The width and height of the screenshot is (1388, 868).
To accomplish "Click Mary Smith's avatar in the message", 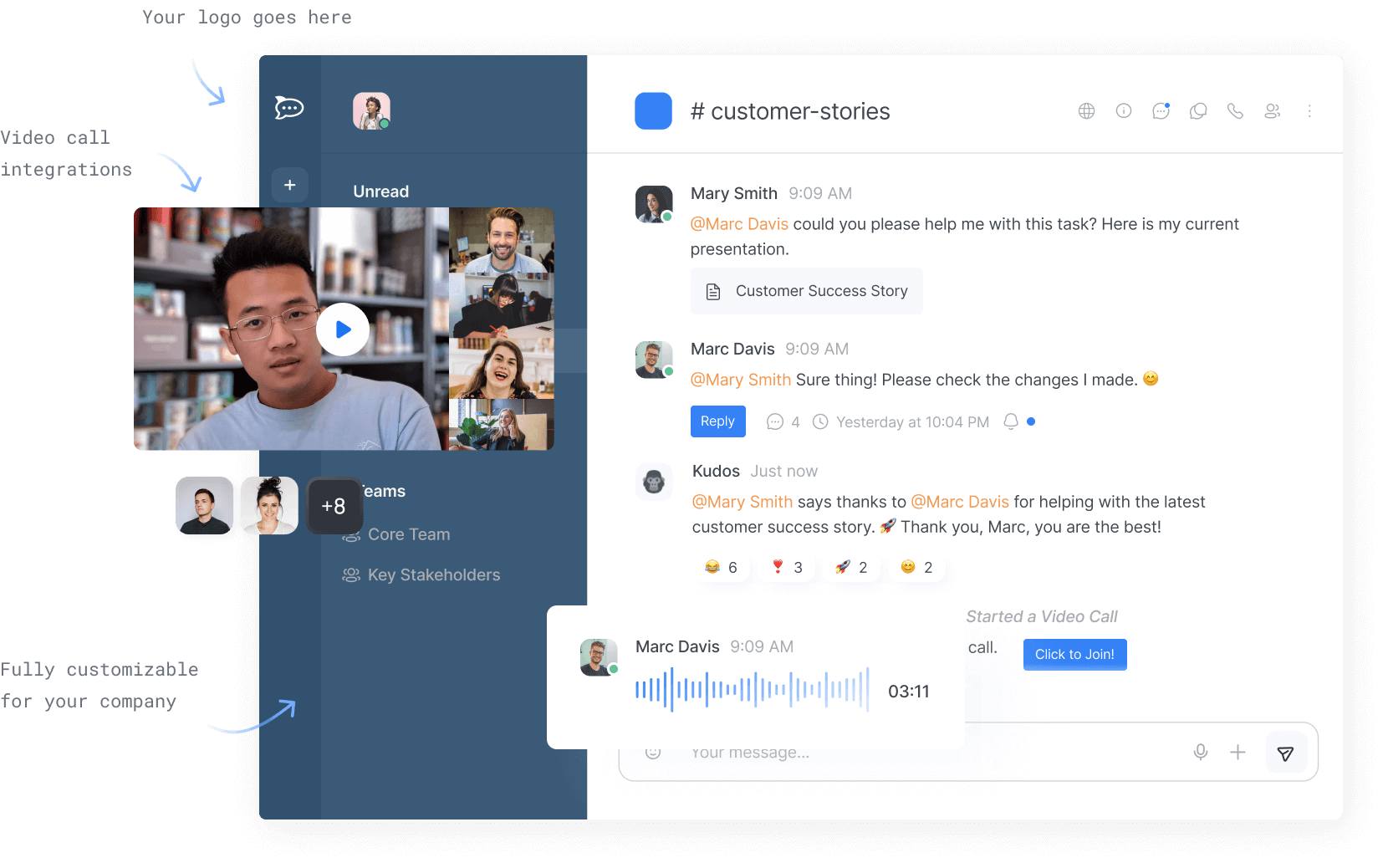I will (654, 204).
